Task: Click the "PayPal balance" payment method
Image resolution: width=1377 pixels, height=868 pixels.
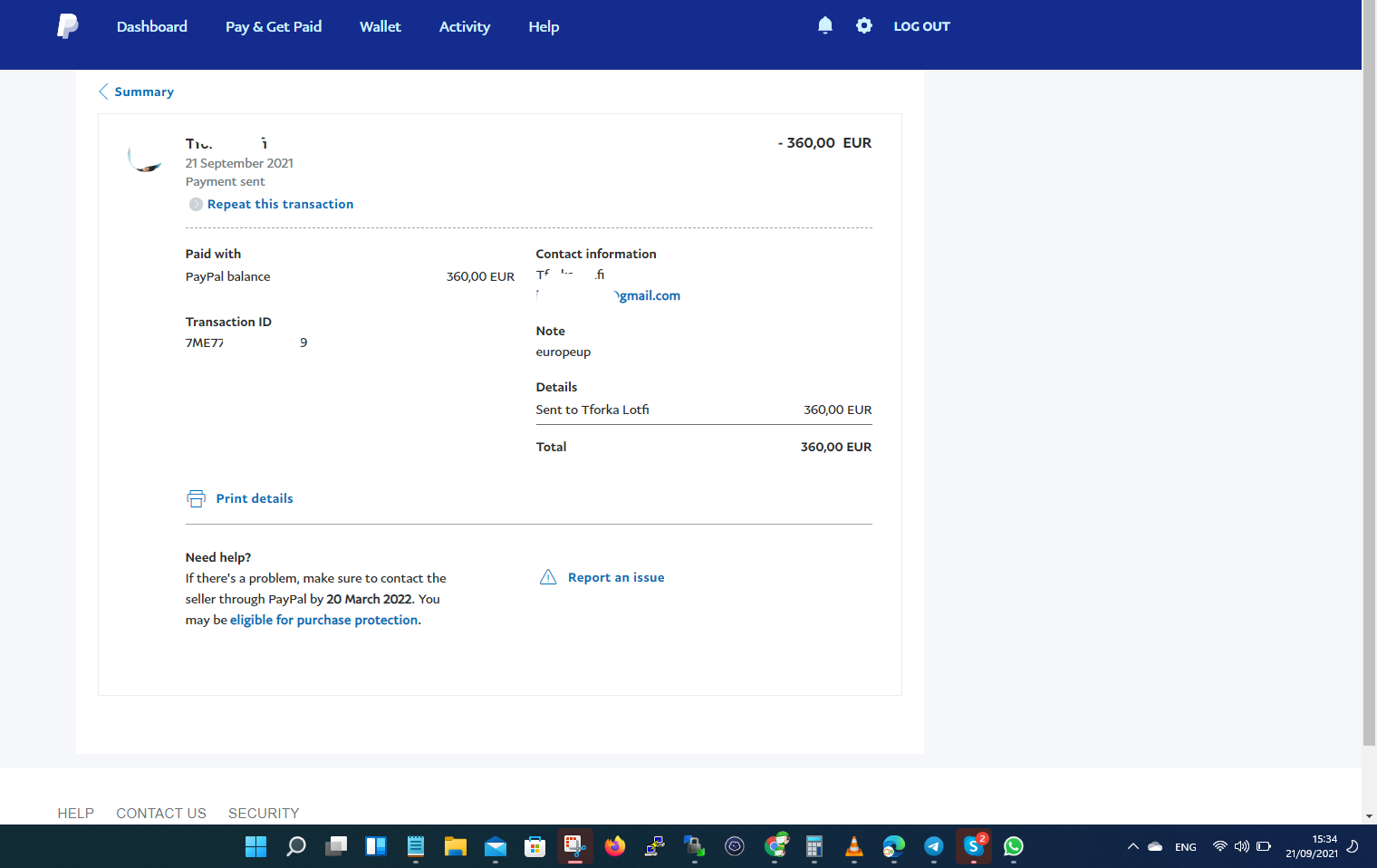Action: point(228,276)
